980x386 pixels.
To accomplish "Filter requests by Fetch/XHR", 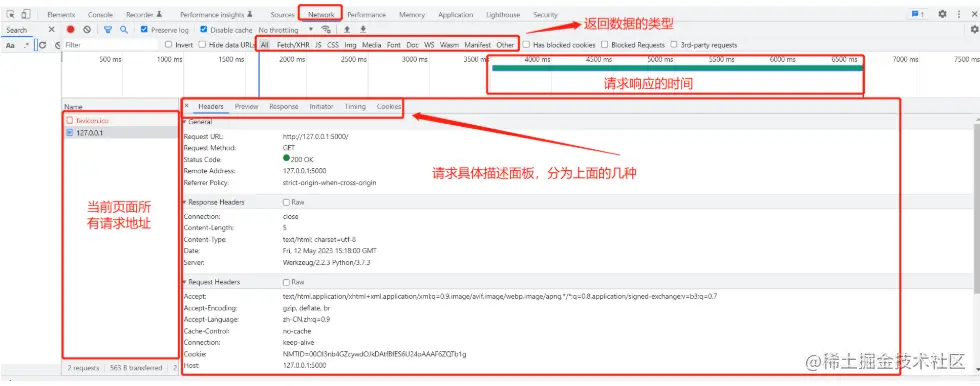I will (293, 45).
